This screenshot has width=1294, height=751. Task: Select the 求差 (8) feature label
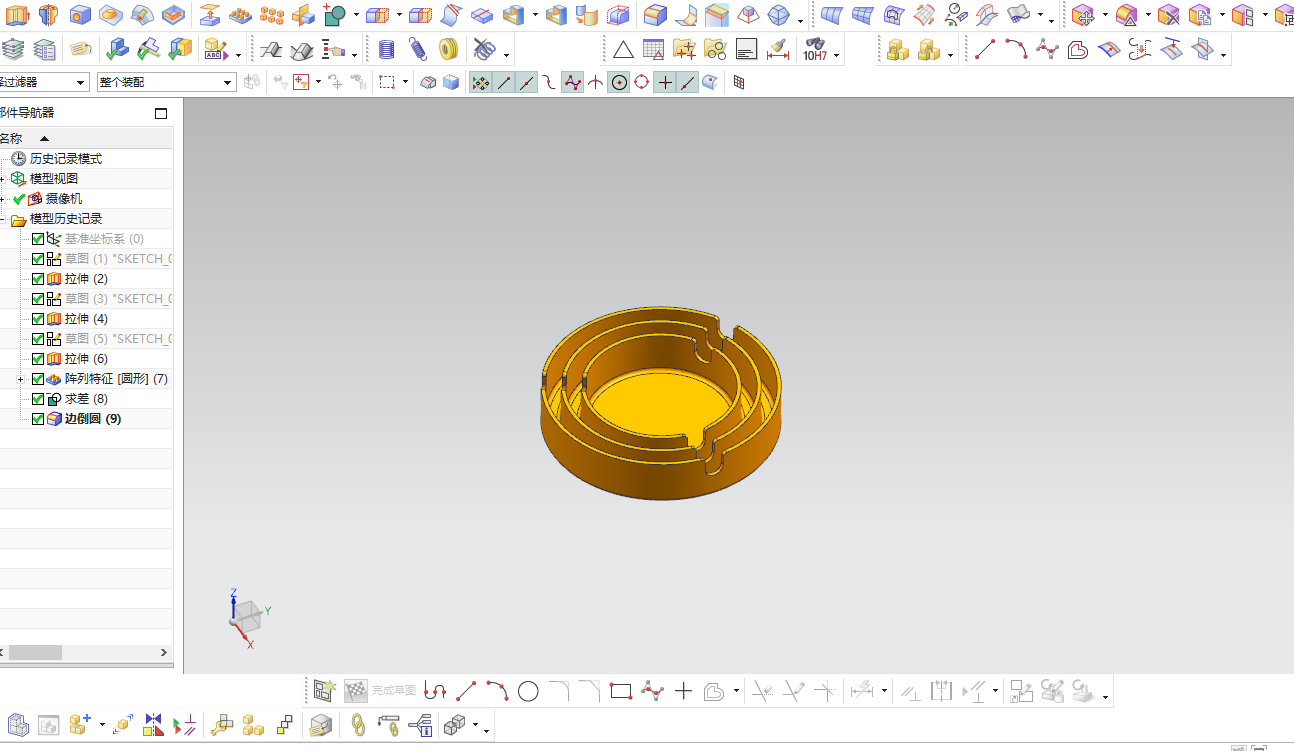click(x=86, y=399)
